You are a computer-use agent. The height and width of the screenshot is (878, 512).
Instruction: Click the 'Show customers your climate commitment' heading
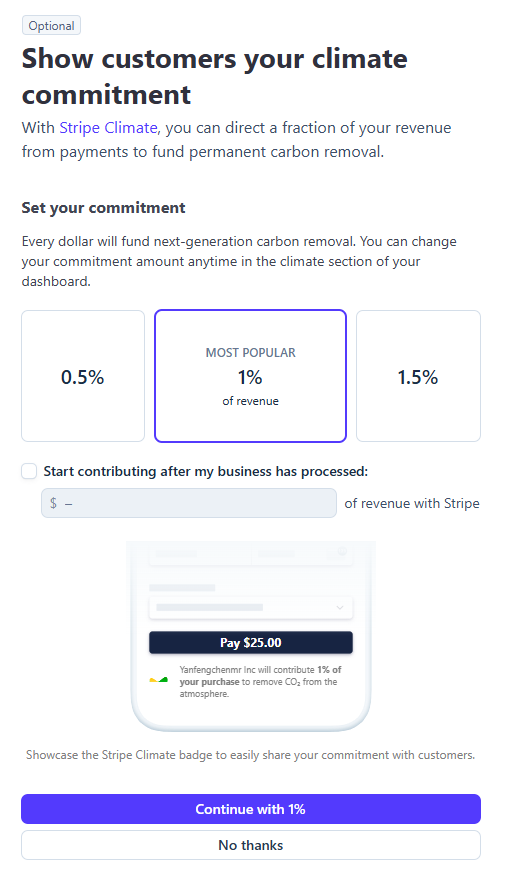point(215,76)
